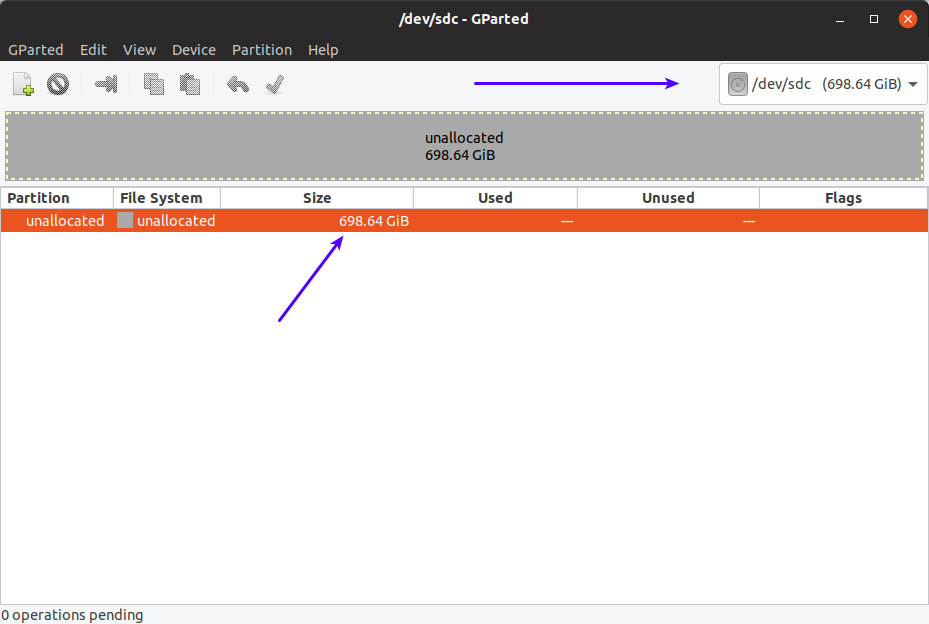The width and height of the screenshot is (929, 624).
Task: Open the Help menu
Action: 323,50
